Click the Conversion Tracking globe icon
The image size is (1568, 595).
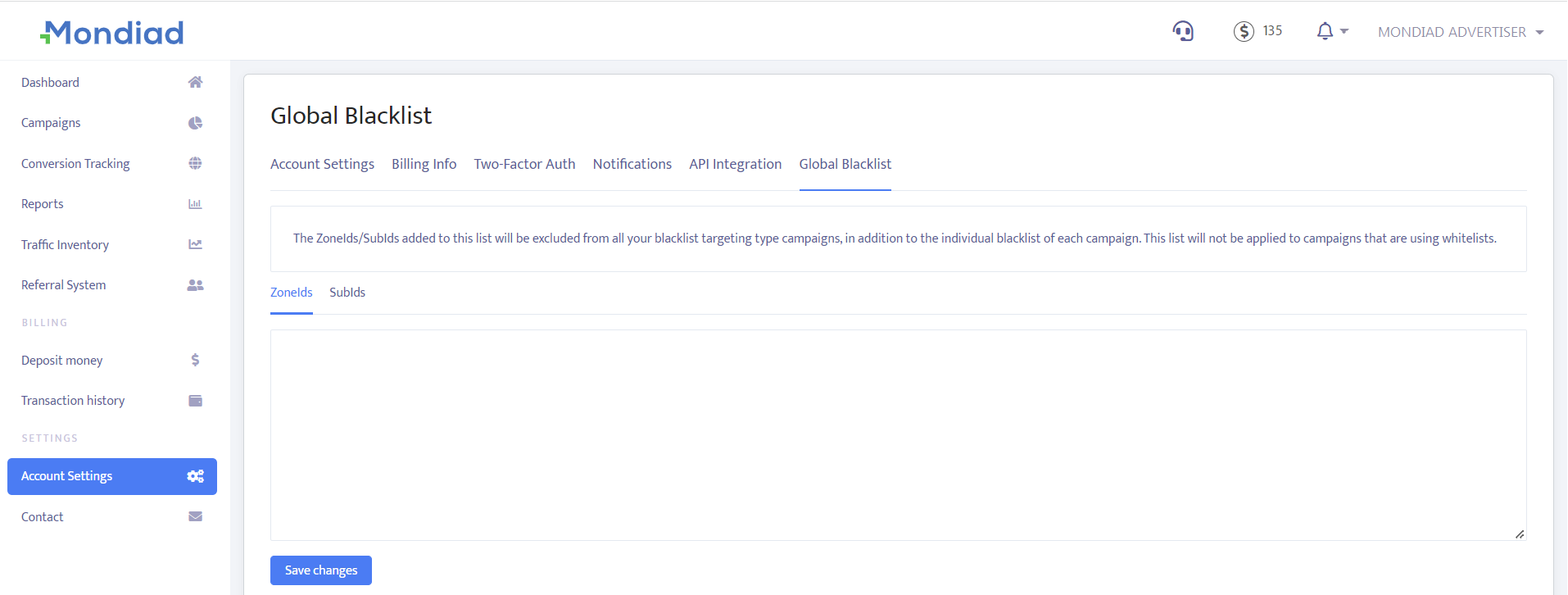tap(195, 163)
